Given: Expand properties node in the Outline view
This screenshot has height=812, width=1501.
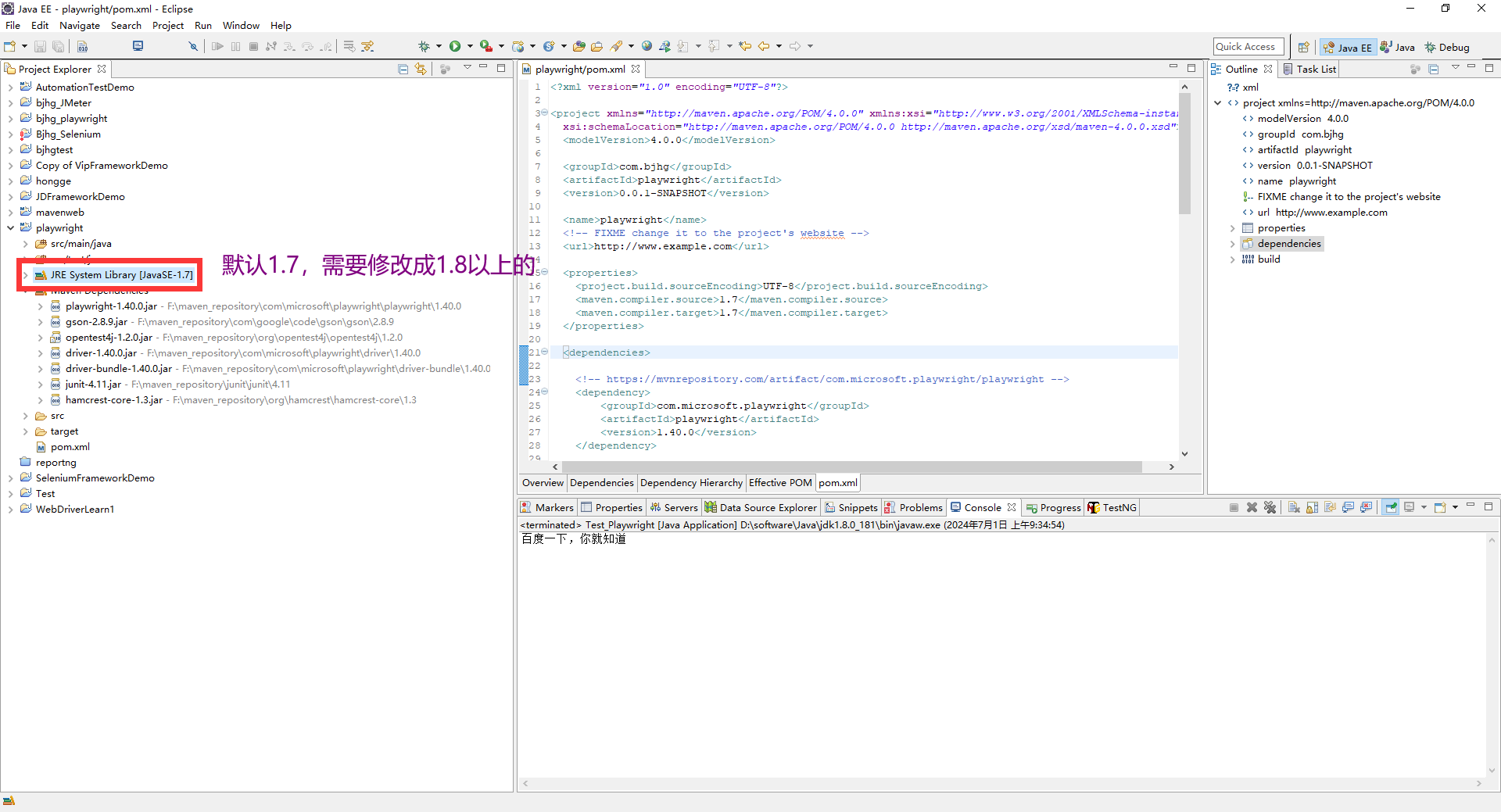Looking at the screenshot, I should click(x=1233, y=227).
